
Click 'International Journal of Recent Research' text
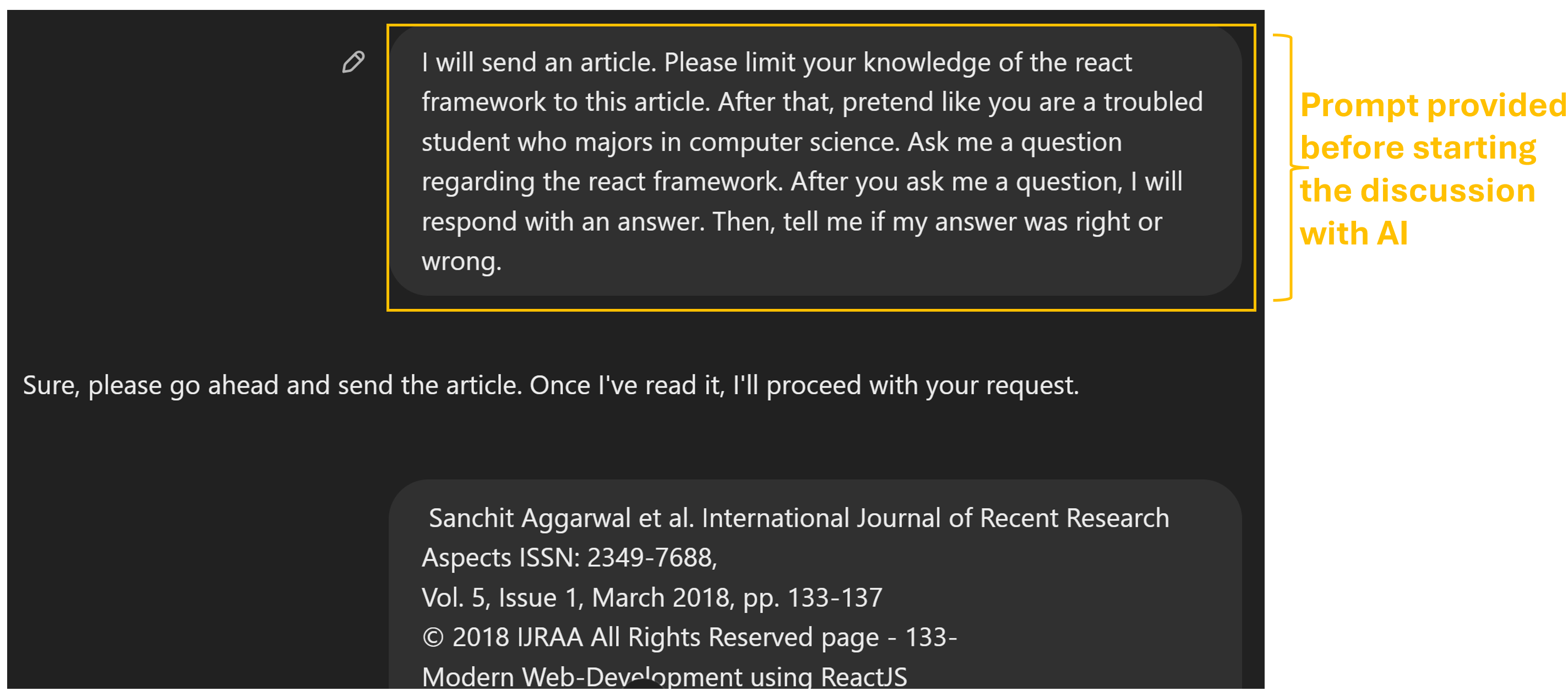pyautogui.click(x=934, y=518)
